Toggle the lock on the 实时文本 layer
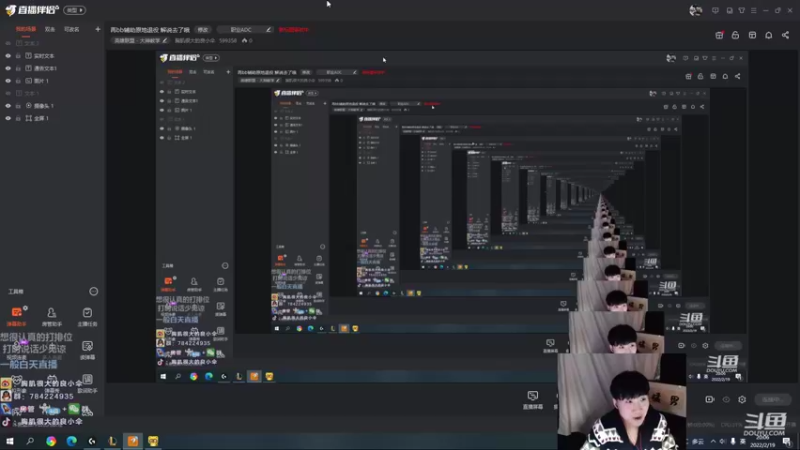The height and width of the screenshot is (450, 800). [18, 56]
